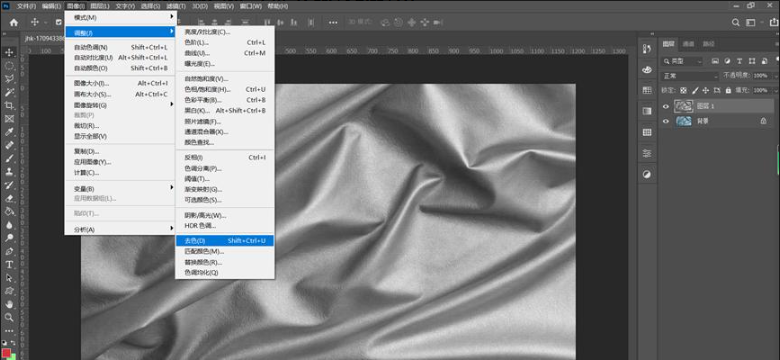Viewport: 780px width, 360px height.
Task: Select the Clone Stamp tool
Action: coord(9,172)
